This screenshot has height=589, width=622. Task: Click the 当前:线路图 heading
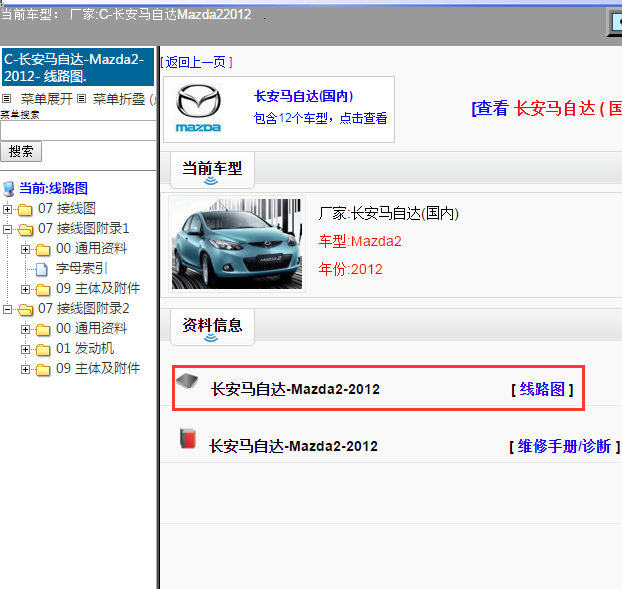(x=54, y=188)
